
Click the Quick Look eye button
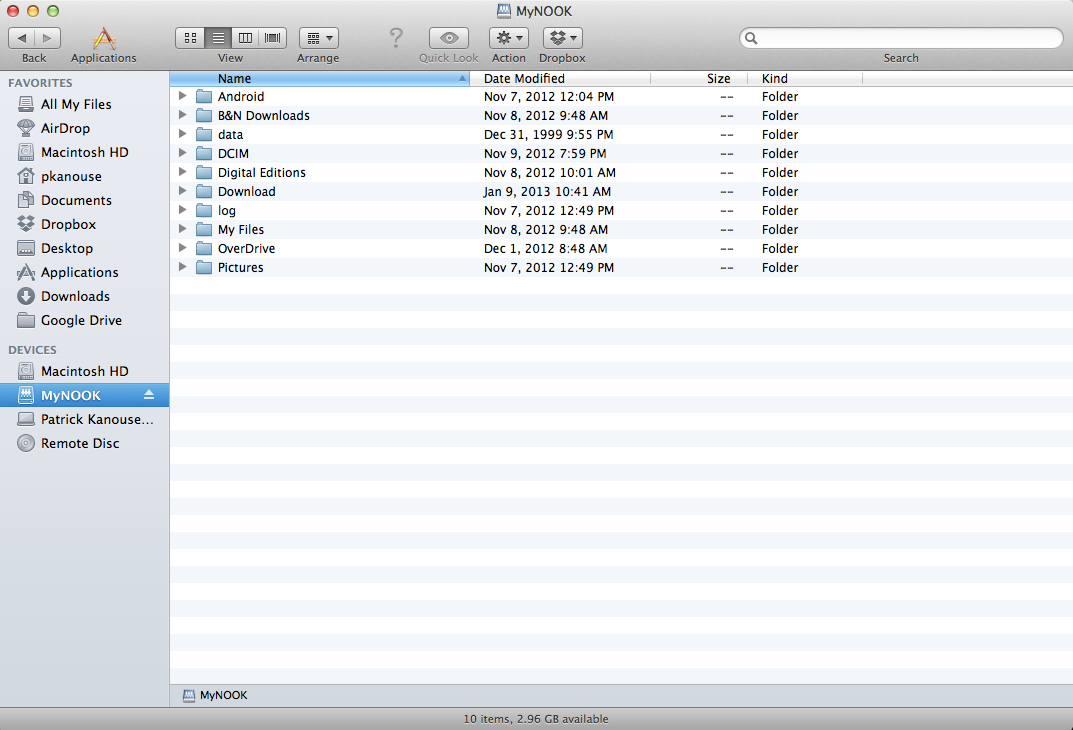[x=449, y=38]
